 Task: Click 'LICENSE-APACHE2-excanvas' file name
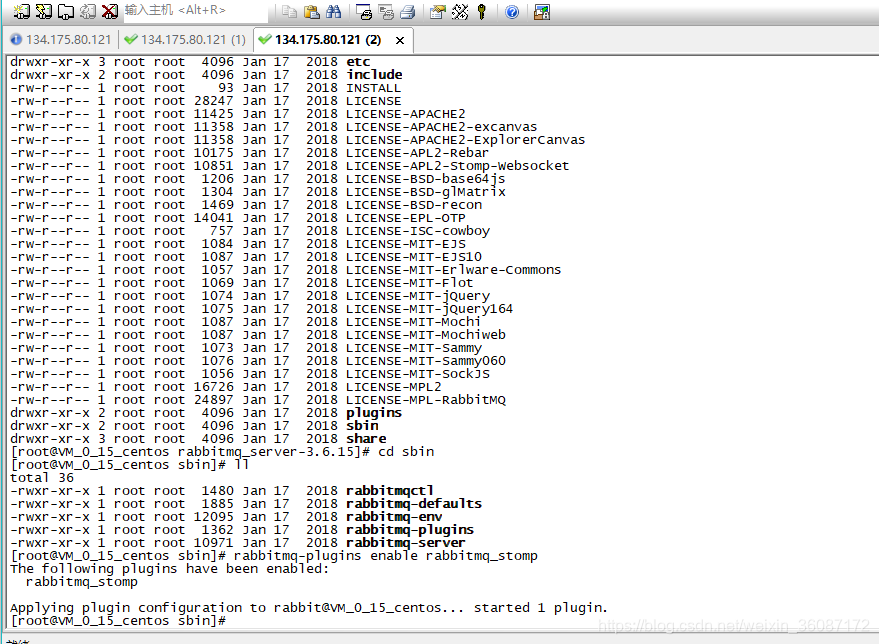[x=441, y=127]
